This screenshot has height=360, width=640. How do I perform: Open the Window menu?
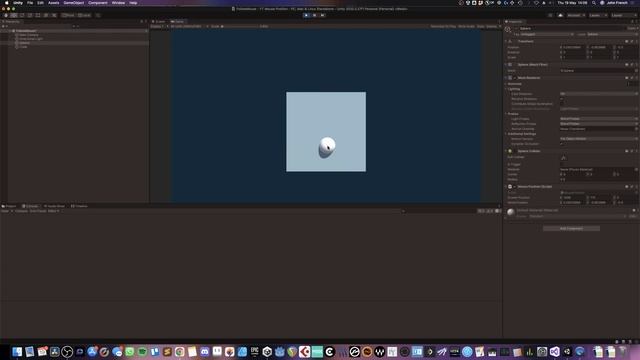point(118,3)
